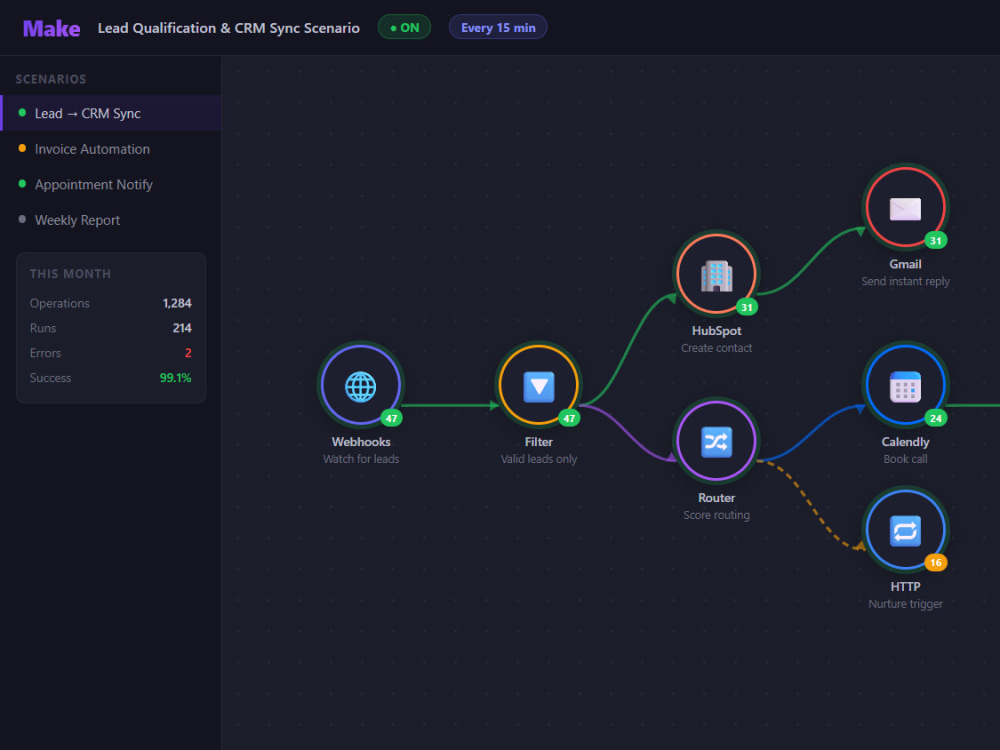Viewport: 1000px width, 750px height.
Task: Click the 'Valid leads only' subtitle
Action: [x=538, y=459]
